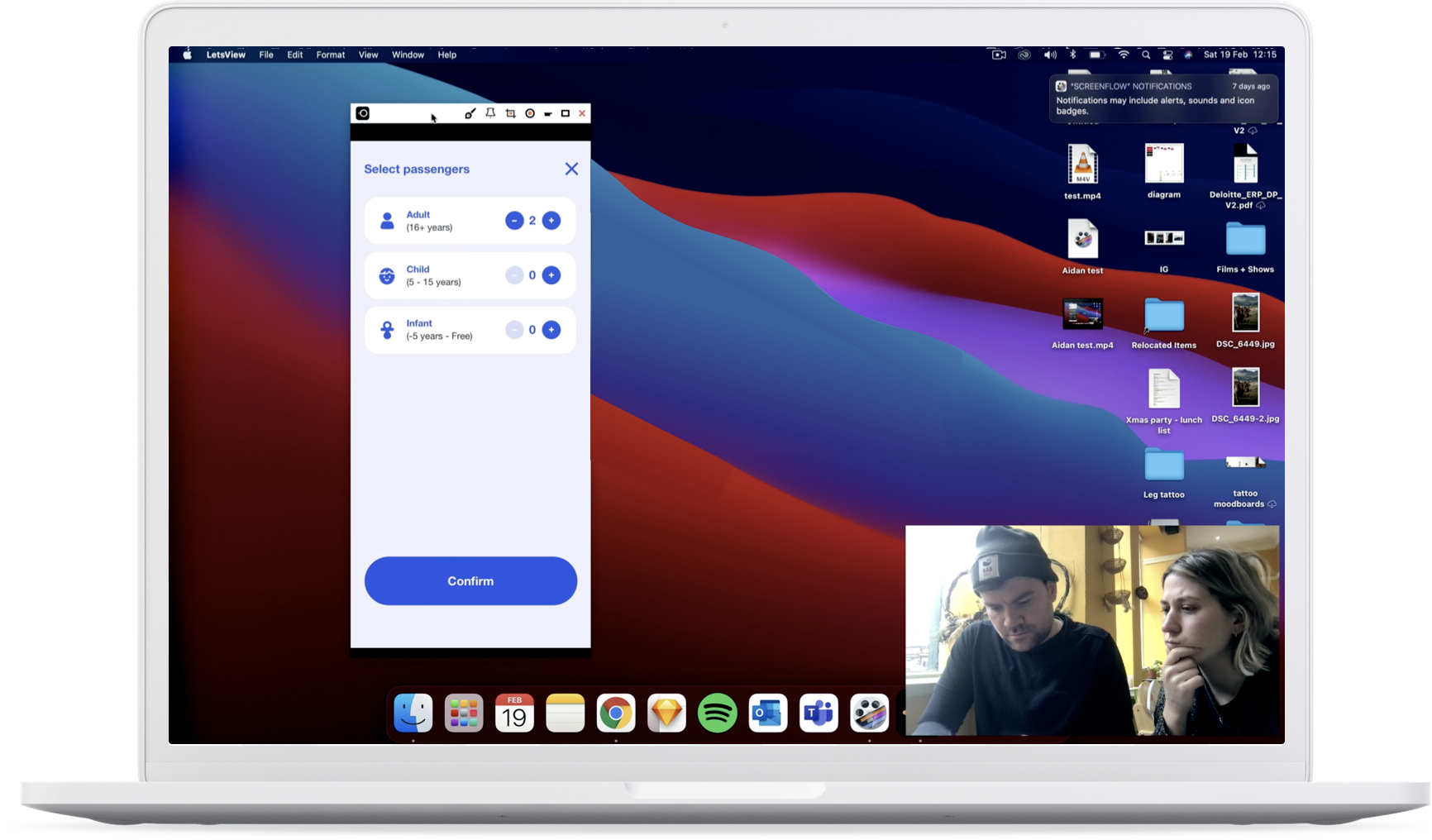Add one Child passenger with plus button
1432x840 pixels.
click(551, 275)
